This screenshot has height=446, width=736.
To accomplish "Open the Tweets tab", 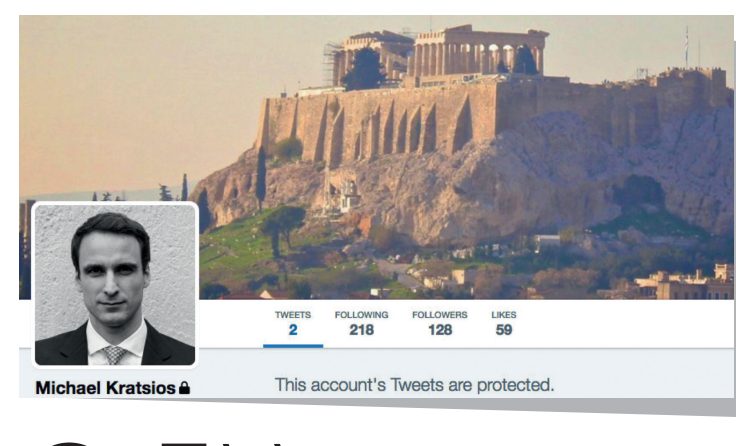I will 293,315.
